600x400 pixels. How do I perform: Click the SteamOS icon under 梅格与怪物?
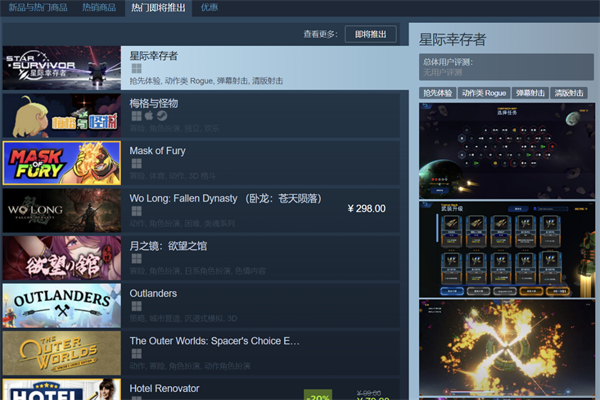[162, 116]
